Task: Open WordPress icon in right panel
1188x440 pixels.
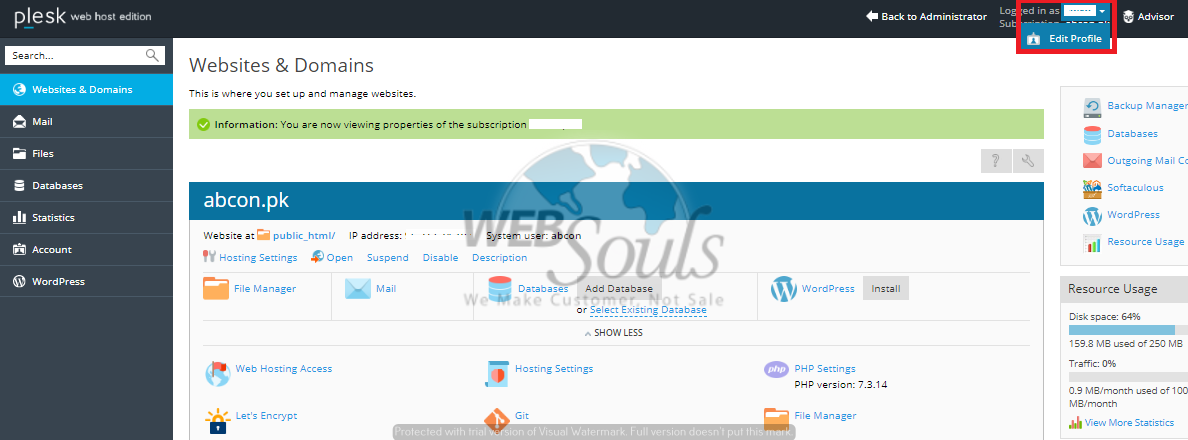Action: (1093, 216)
